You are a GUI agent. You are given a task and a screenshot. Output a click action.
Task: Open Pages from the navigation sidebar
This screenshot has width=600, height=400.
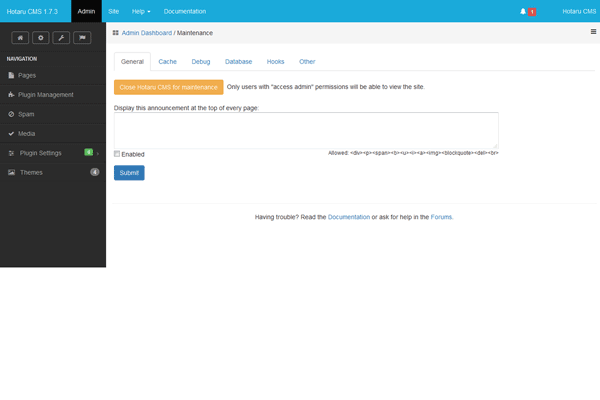[27, 75]
